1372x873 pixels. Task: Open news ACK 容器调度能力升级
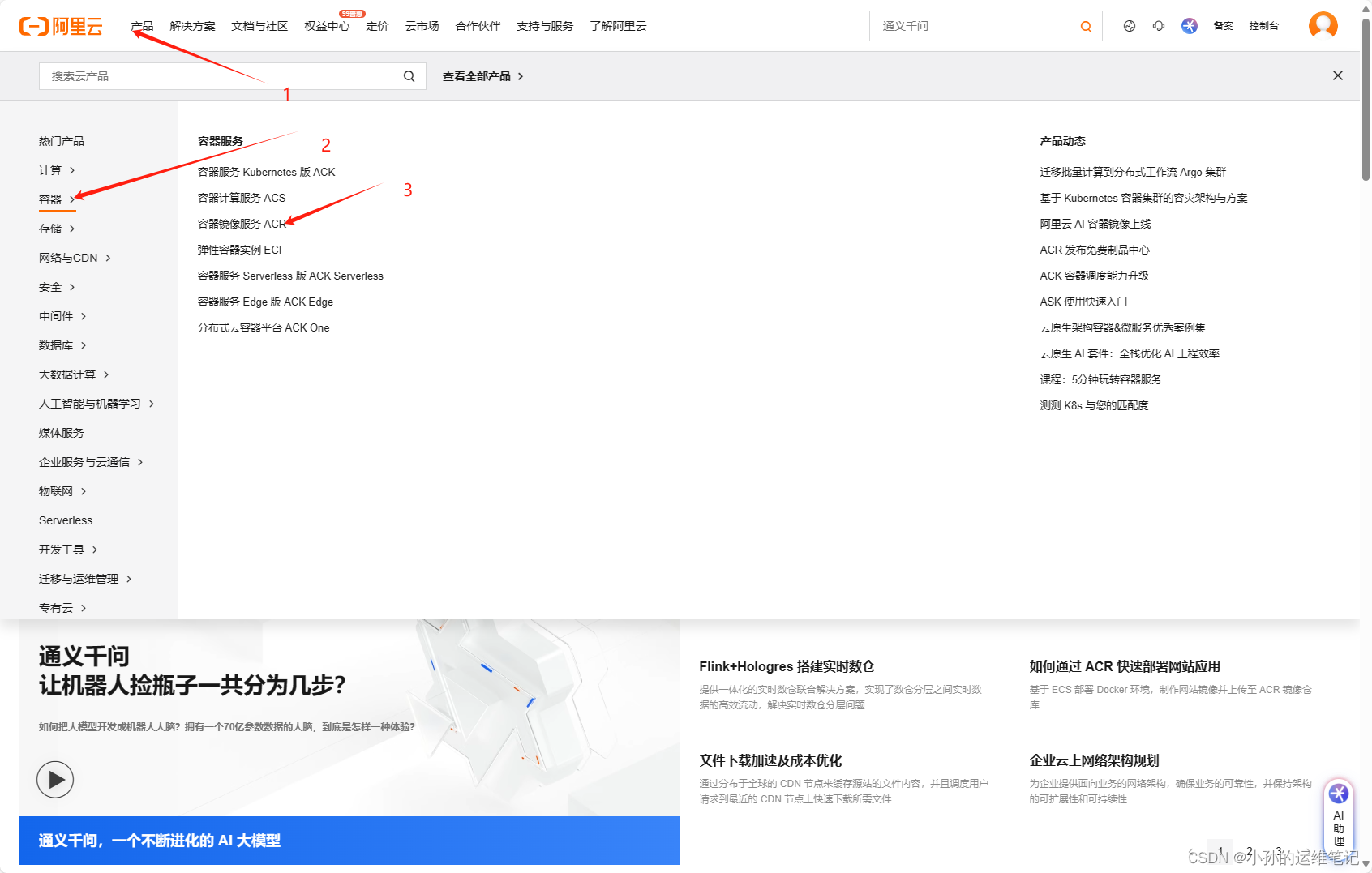1094,276
